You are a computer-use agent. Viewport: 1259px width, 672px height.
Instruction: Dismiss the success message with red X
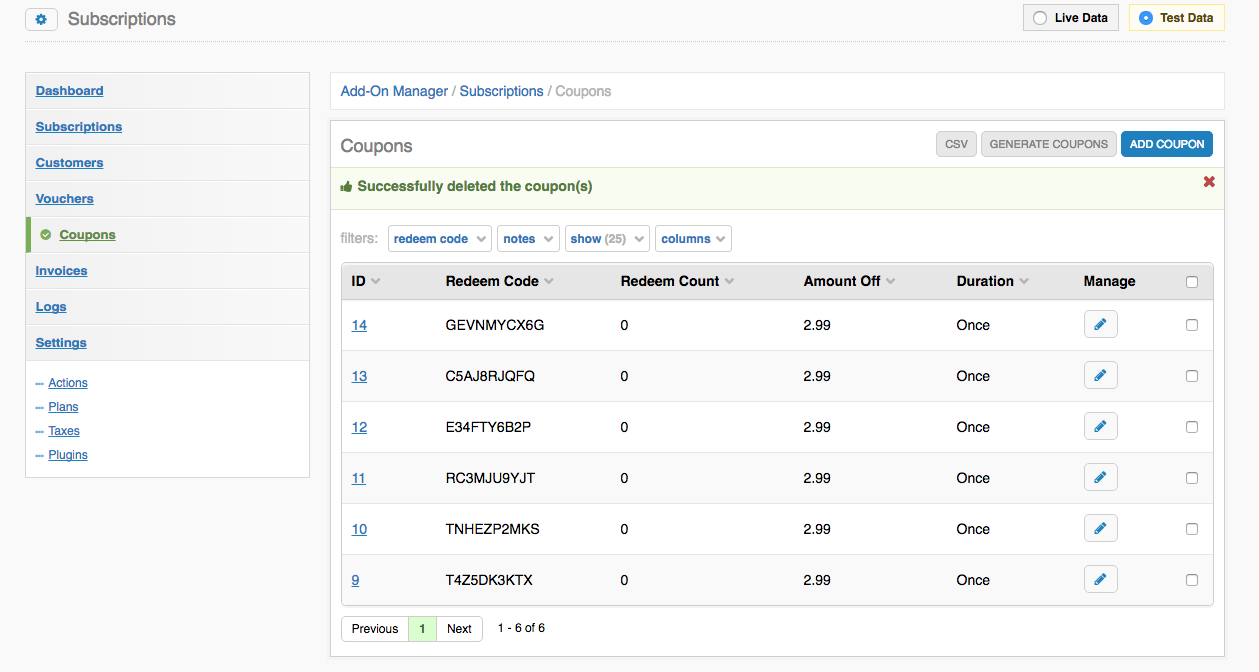click(x=1209, y=181)
